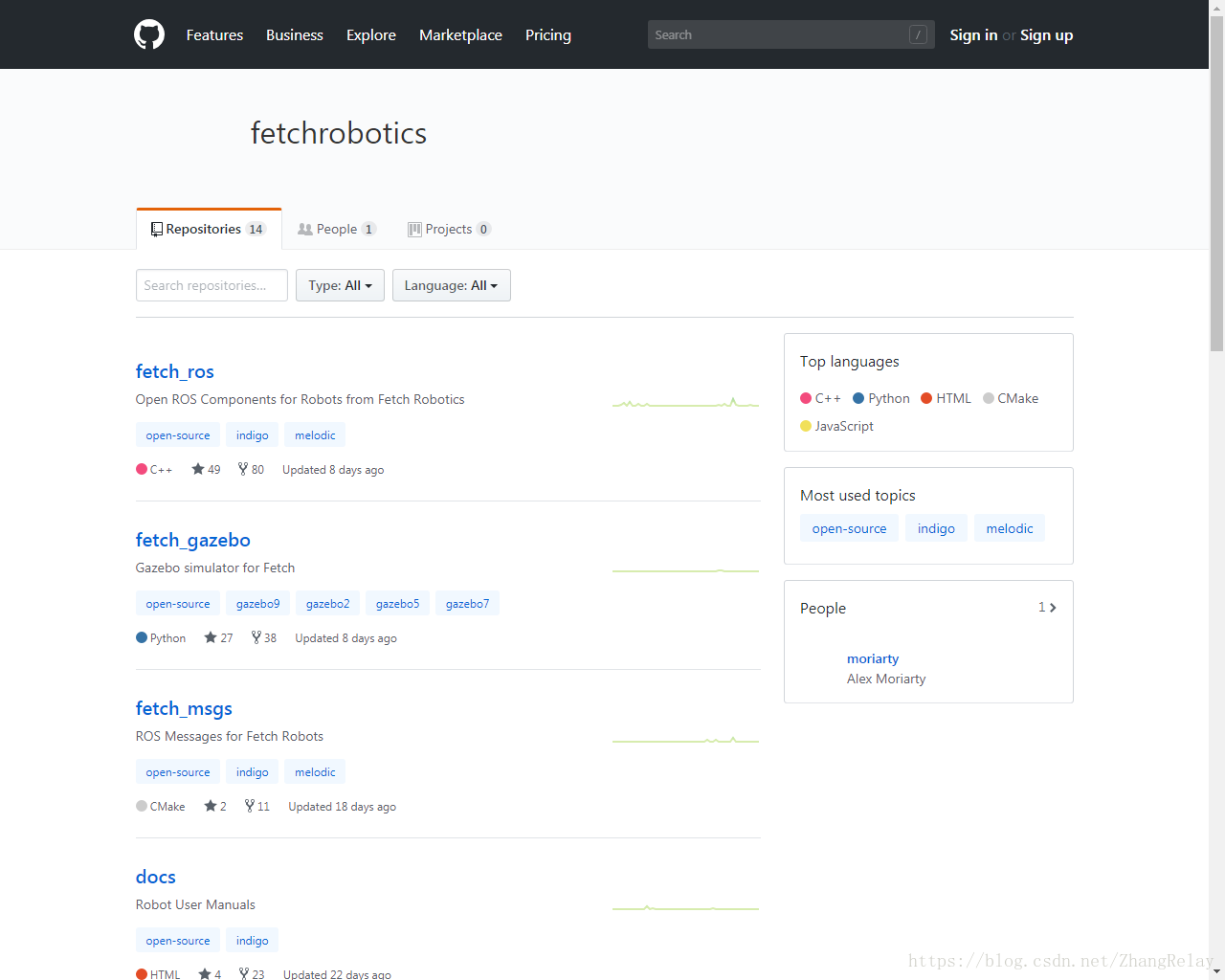Click the fork icon for fetch_gazebo
1225x980 pixels.
(256, 637)
